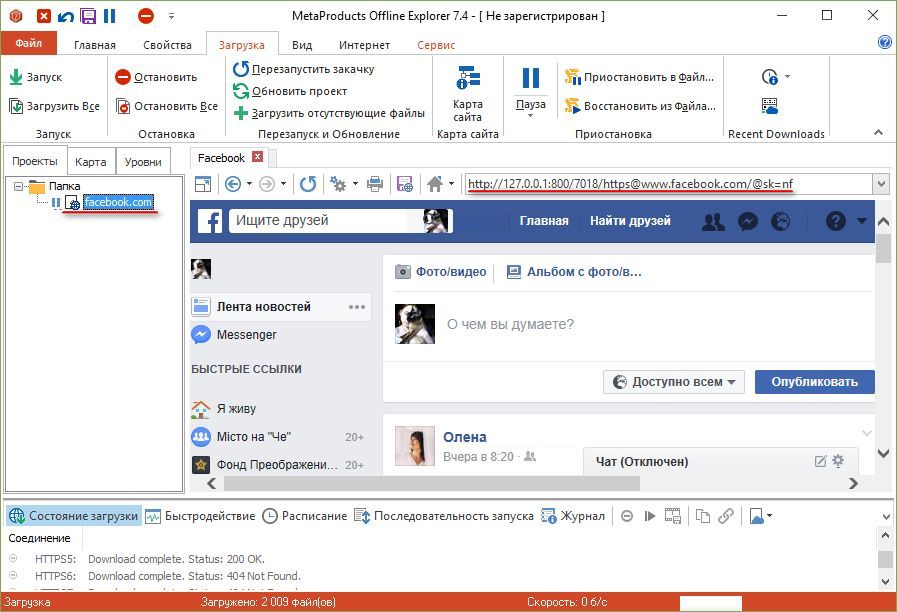Screen dimensions: 897x612
Task: Click the save disk icon in the title bar
Action: pos(88,16)
